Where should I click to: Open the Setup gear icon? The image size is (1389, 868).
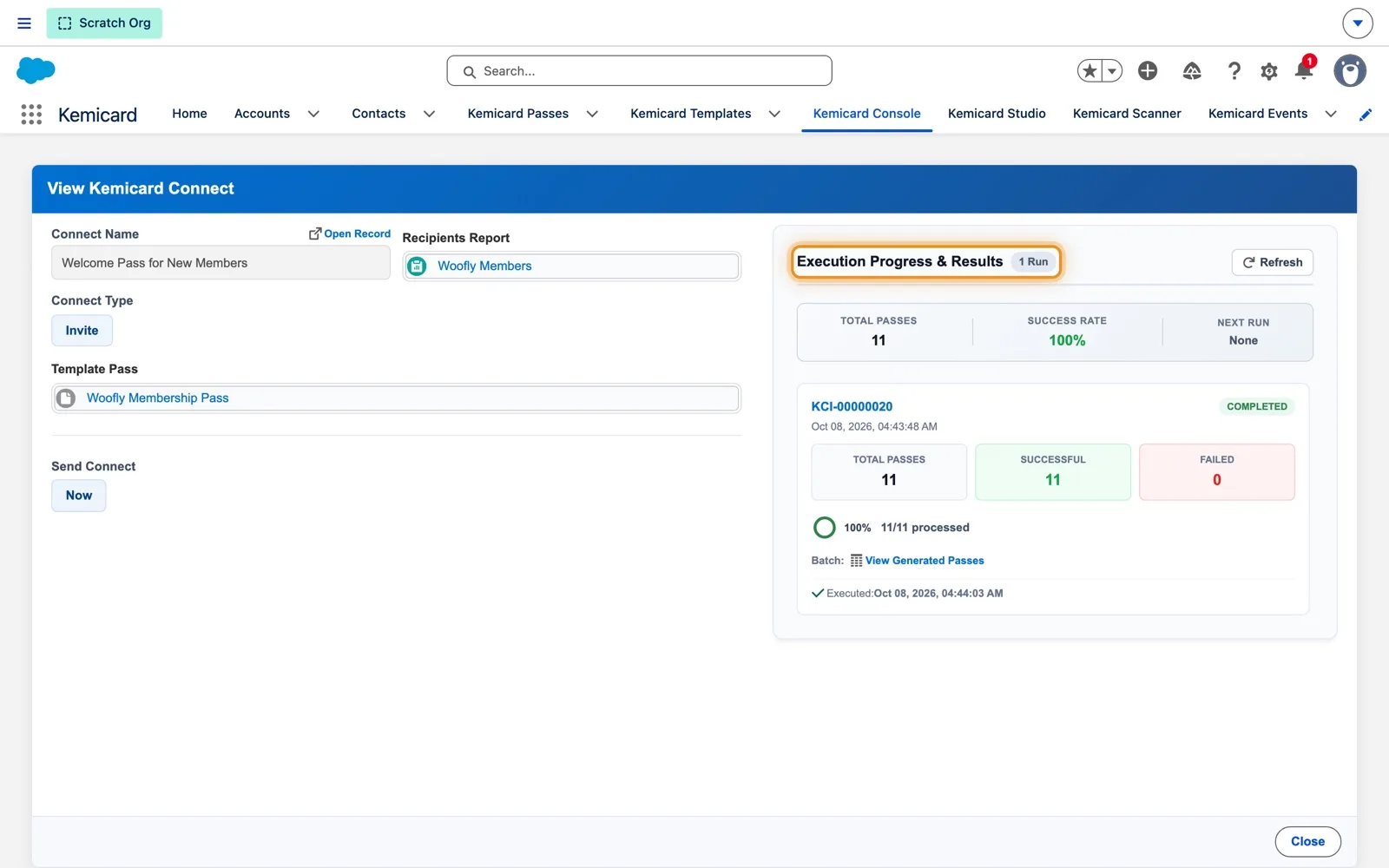coord(1269,71)
